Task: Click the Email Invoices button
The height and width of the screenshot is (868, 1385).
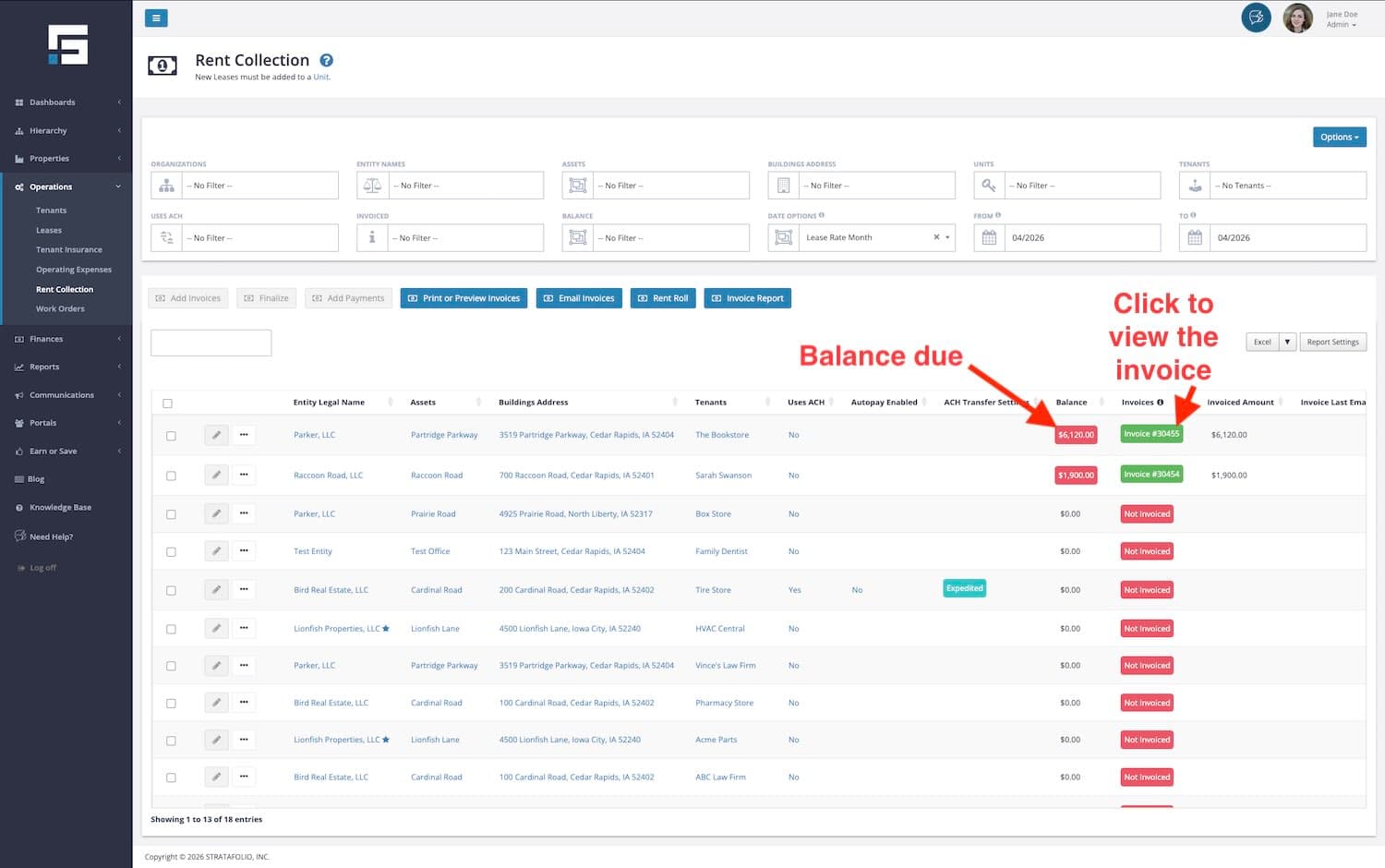Action: pos(579,298)
